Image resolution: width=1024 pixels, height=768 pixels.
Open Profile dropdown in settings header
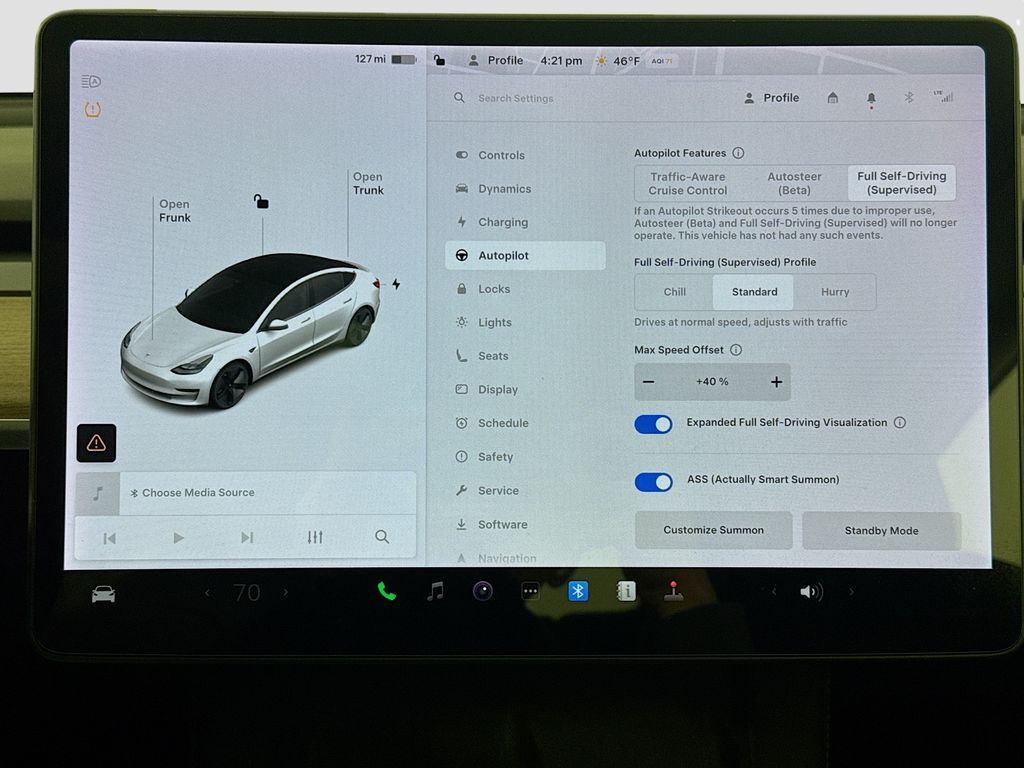(x=771, y=98)
